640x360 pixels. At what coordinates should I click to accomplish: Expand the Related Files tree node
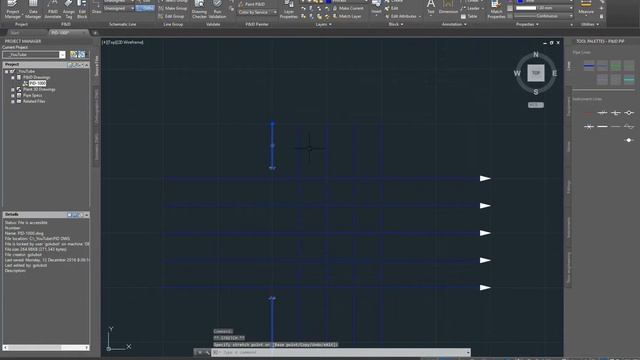[x=13, y=101]
